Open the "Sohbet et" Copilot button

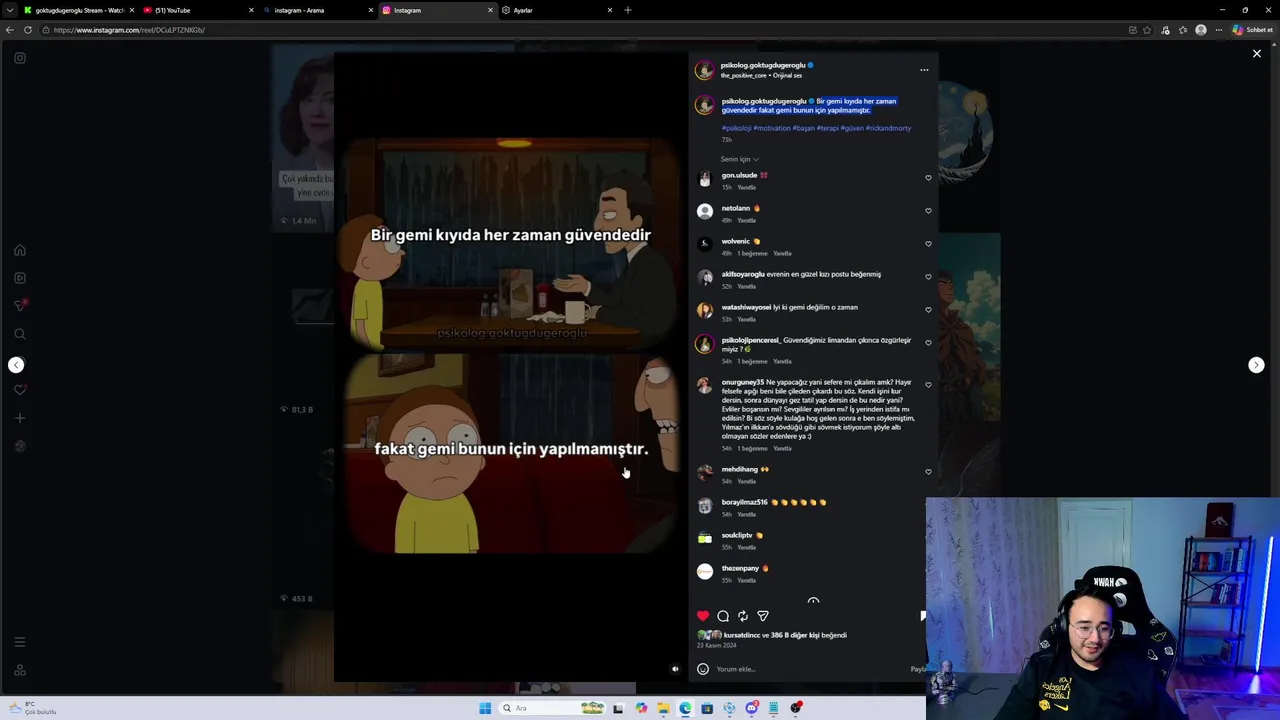click(x=1251, y=30)
